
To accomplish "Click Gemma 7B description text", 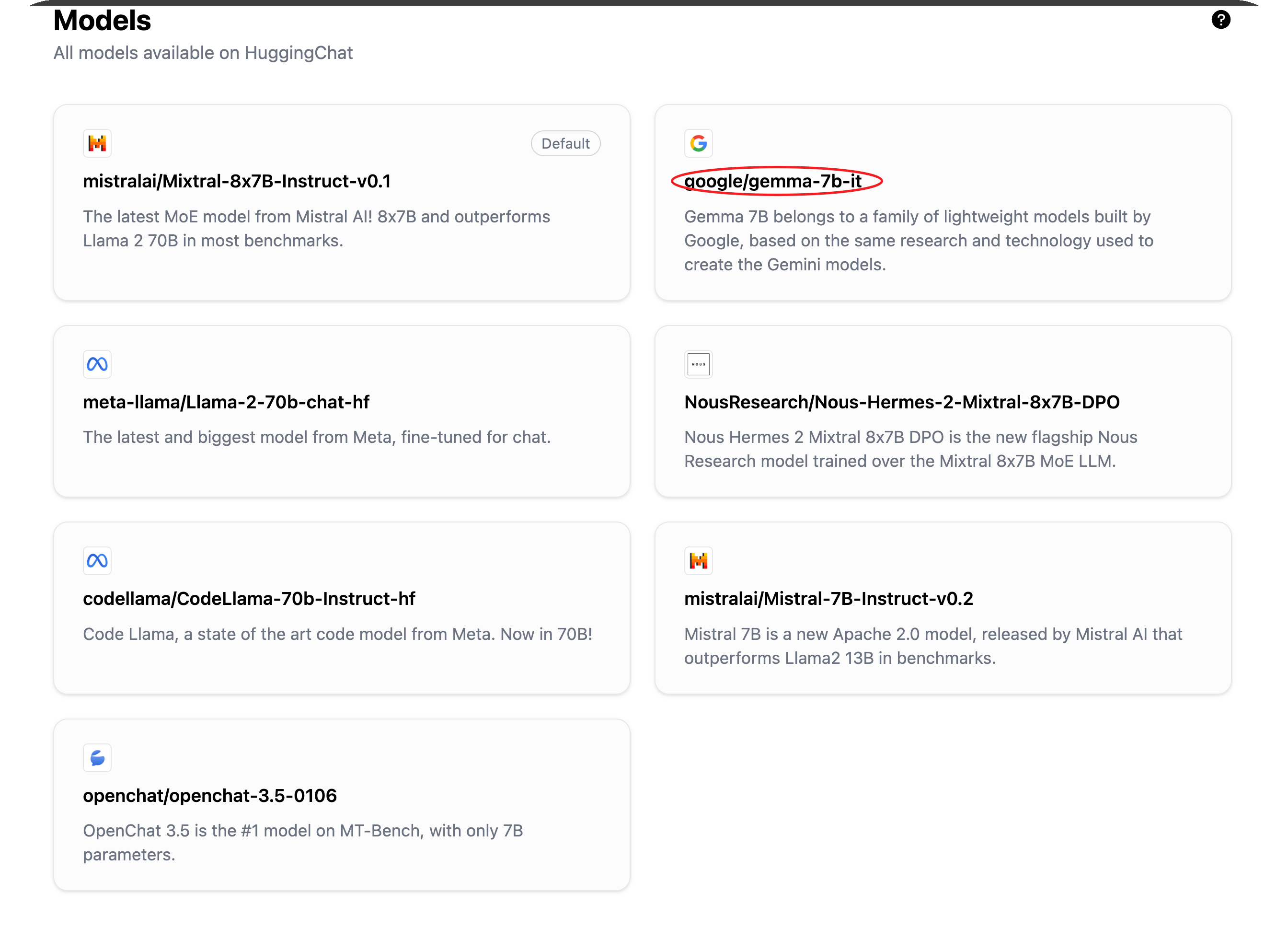I will click(918, 240).
